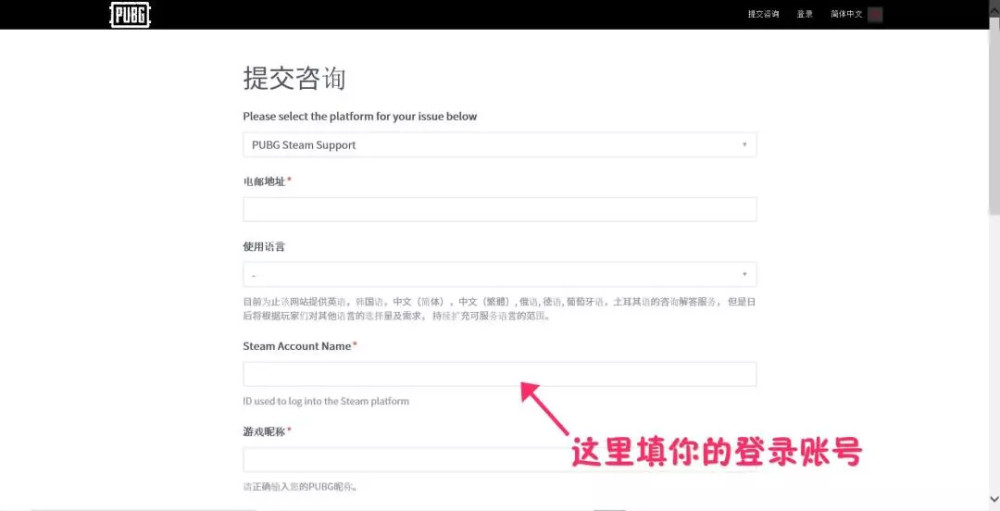Click the 使用语言 field label
Screen dimensions: 1000x511
(263, 246)
